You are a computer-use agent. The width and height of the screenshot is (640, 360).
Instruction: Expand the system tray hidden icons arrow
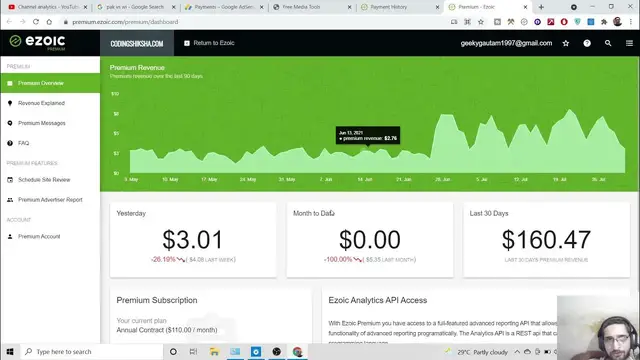pyautogui.click(x=517, y=352)
